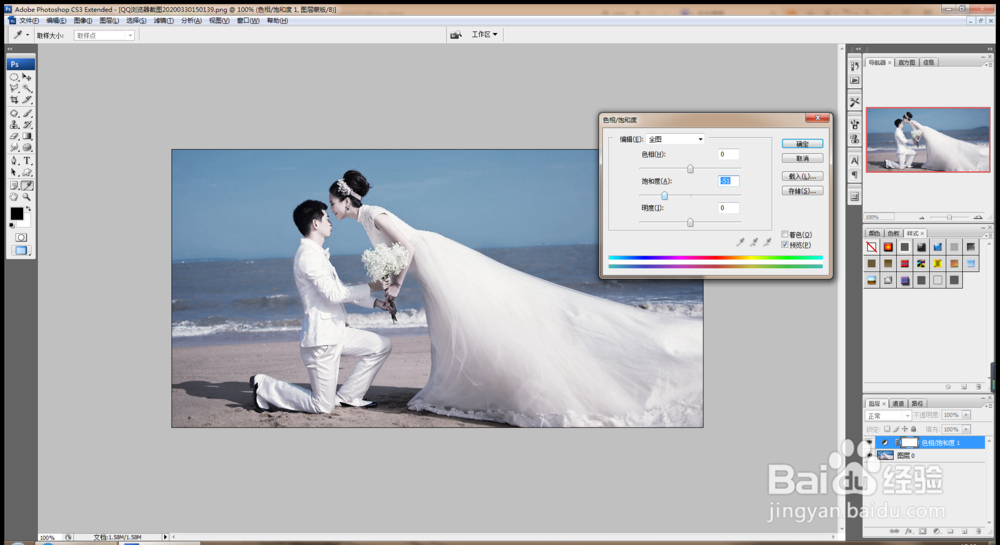Hide the 色相/饱和度 1 layer

pyautogui.click(x=869, y=442)
